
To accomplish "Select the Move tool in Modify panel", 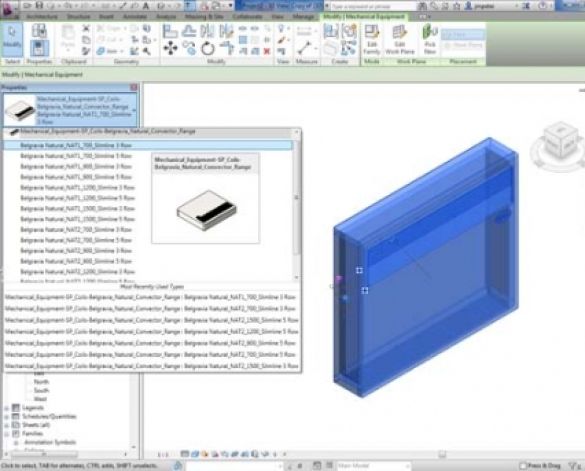I will pyautogui.click(x=170, y=49).
